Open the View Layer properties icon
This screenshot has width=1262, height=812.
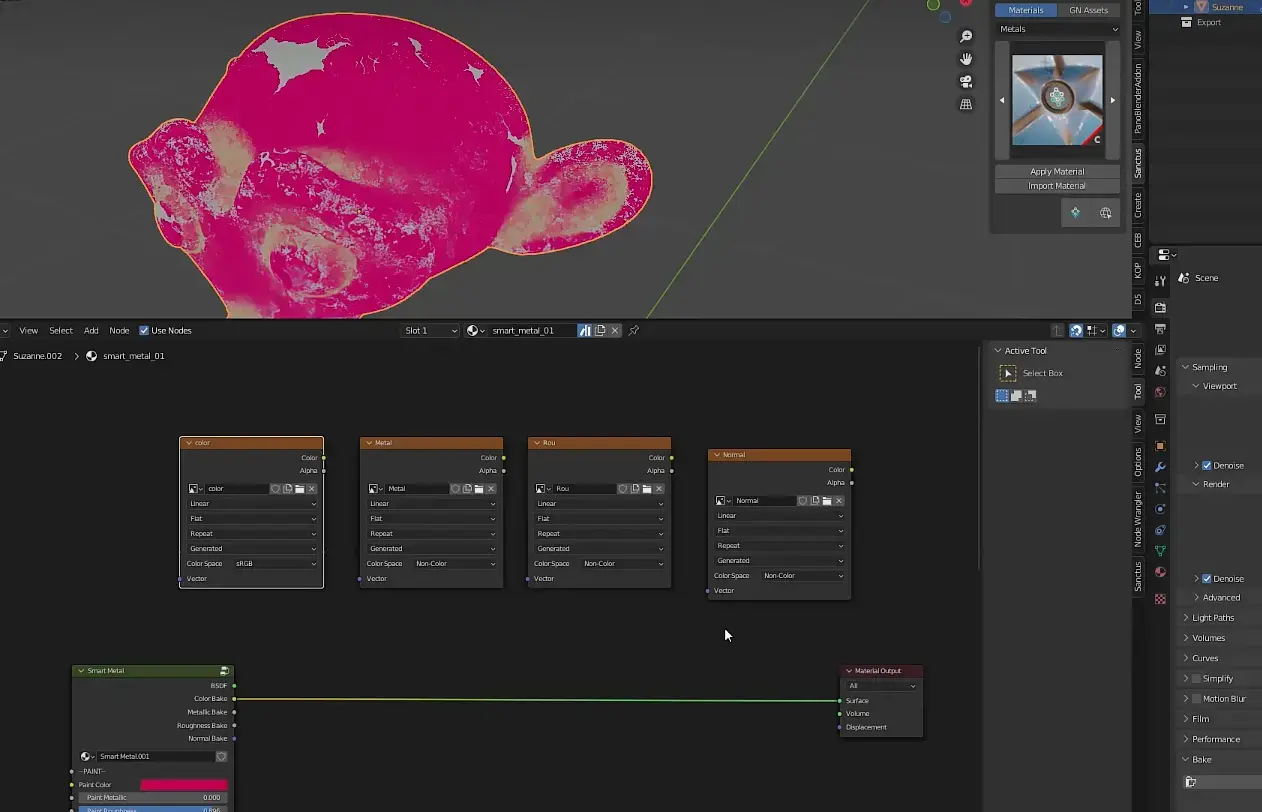point(1160,350)
